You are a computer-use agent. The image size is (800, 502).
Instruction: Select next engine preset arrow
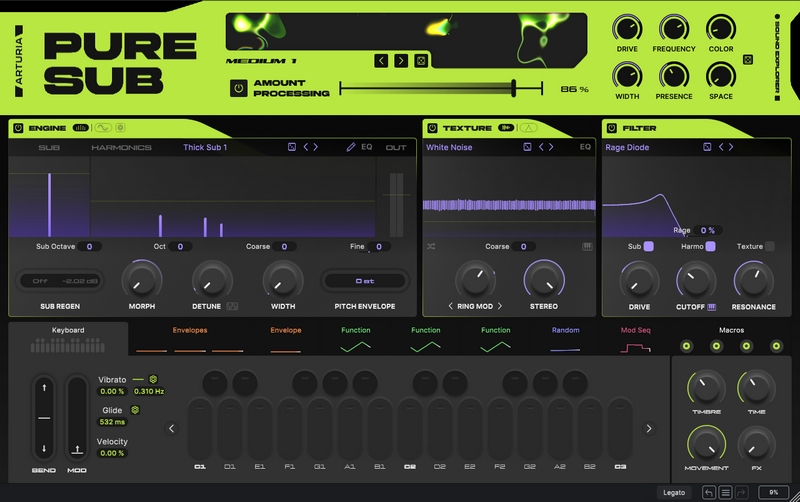pyautogui.click(x=316, y=147)
